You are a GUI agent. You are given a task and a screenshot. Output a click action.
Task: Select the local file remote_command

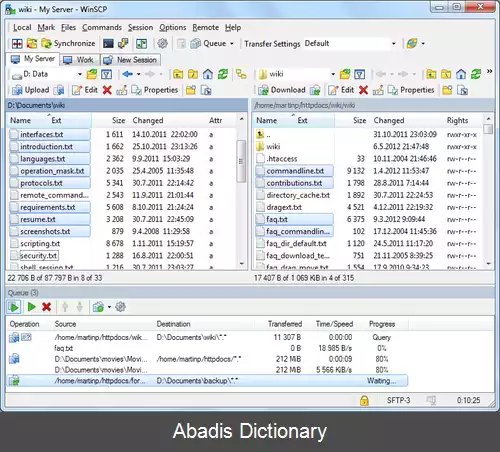tap(55, 195)
